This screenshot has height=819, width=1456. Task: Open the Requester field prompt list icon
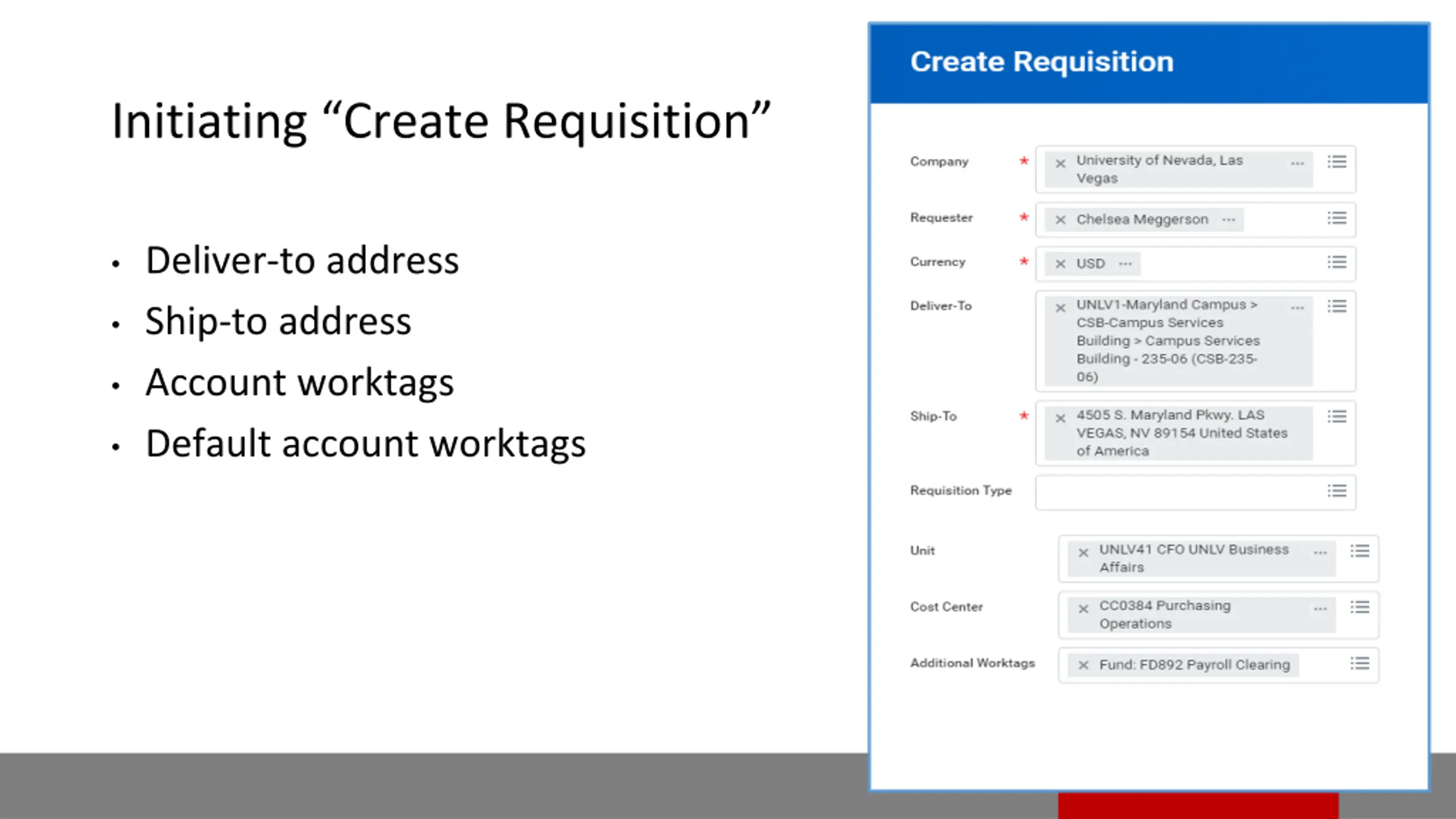click(1337, 218)
